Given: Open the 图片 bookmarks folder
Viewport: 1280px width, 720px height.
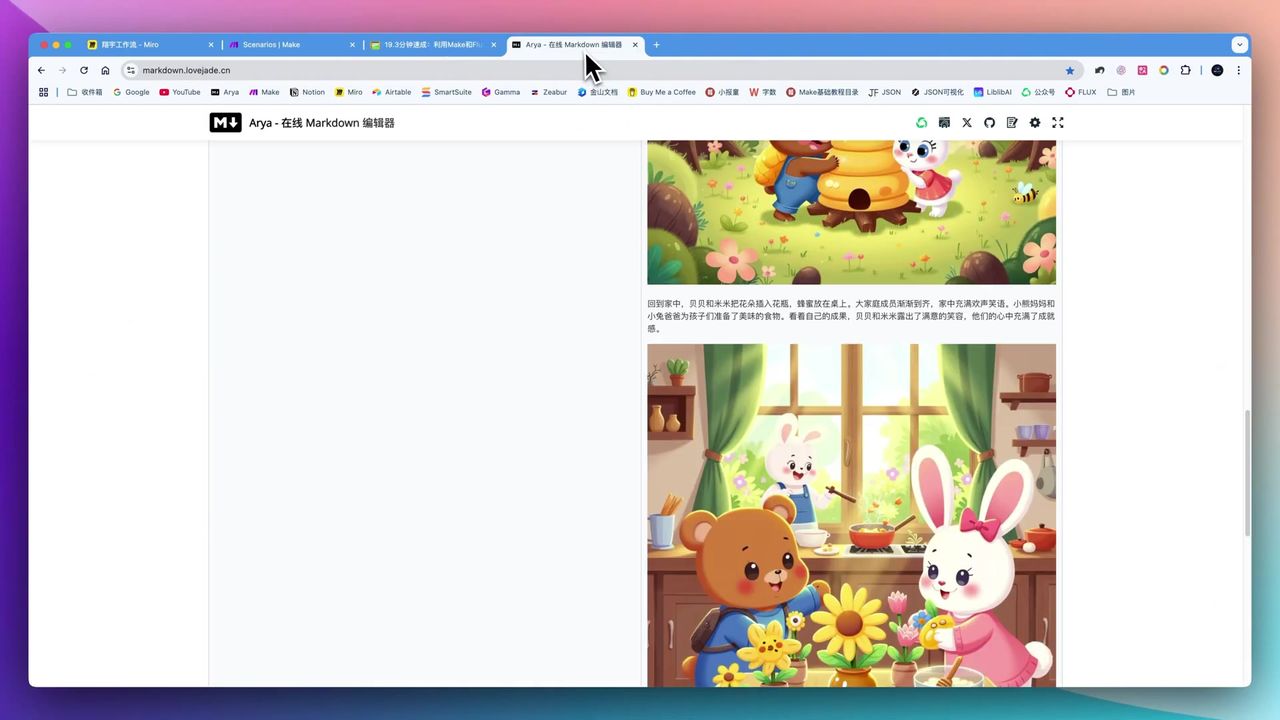Looking at the screenshot, I should [1121, 92].
